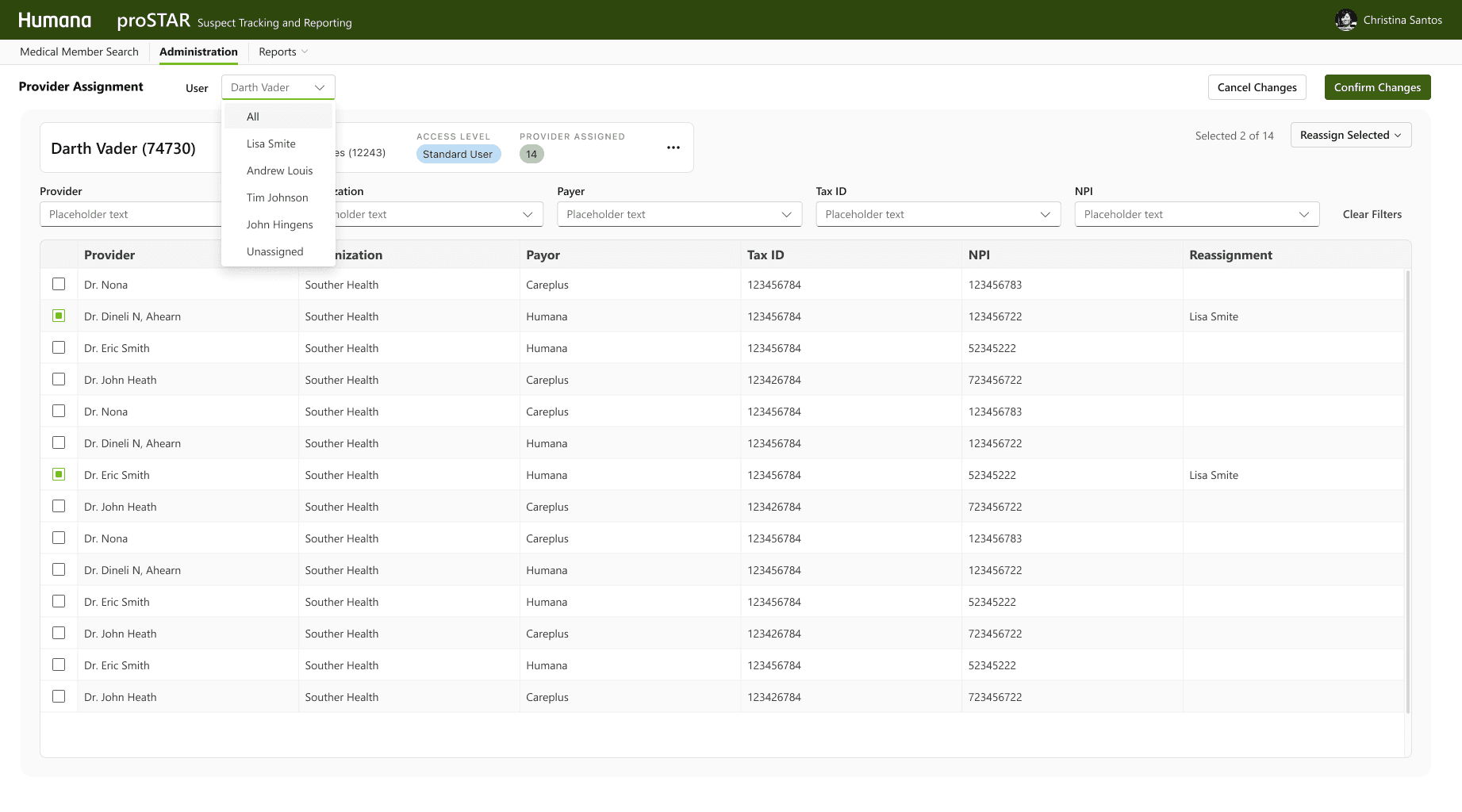Click the Provider Assigned count badge 14
The image size is (1462, 812).
tap(531, 154)
